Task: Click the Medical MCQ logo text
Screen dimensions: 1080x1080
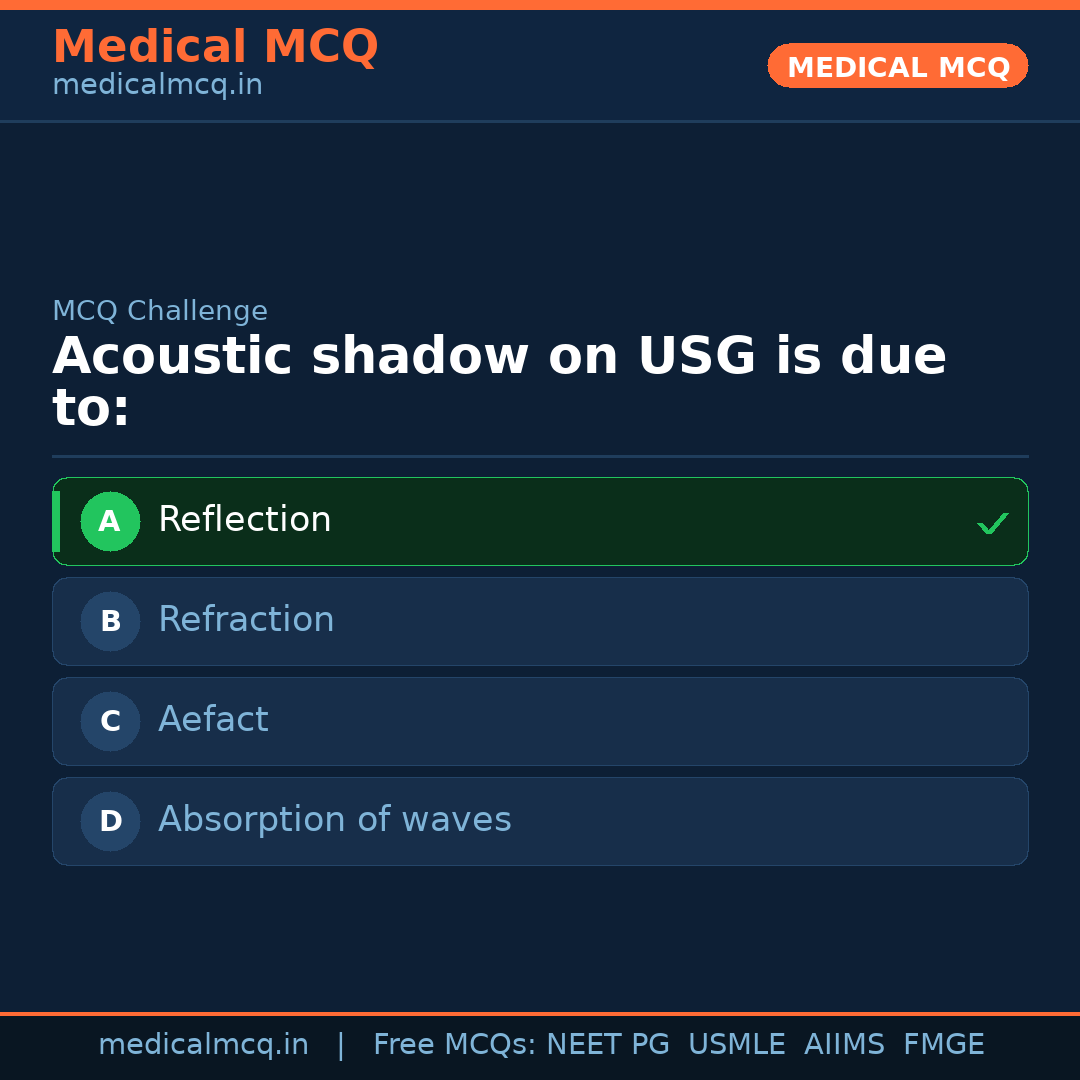Action: 215,46
